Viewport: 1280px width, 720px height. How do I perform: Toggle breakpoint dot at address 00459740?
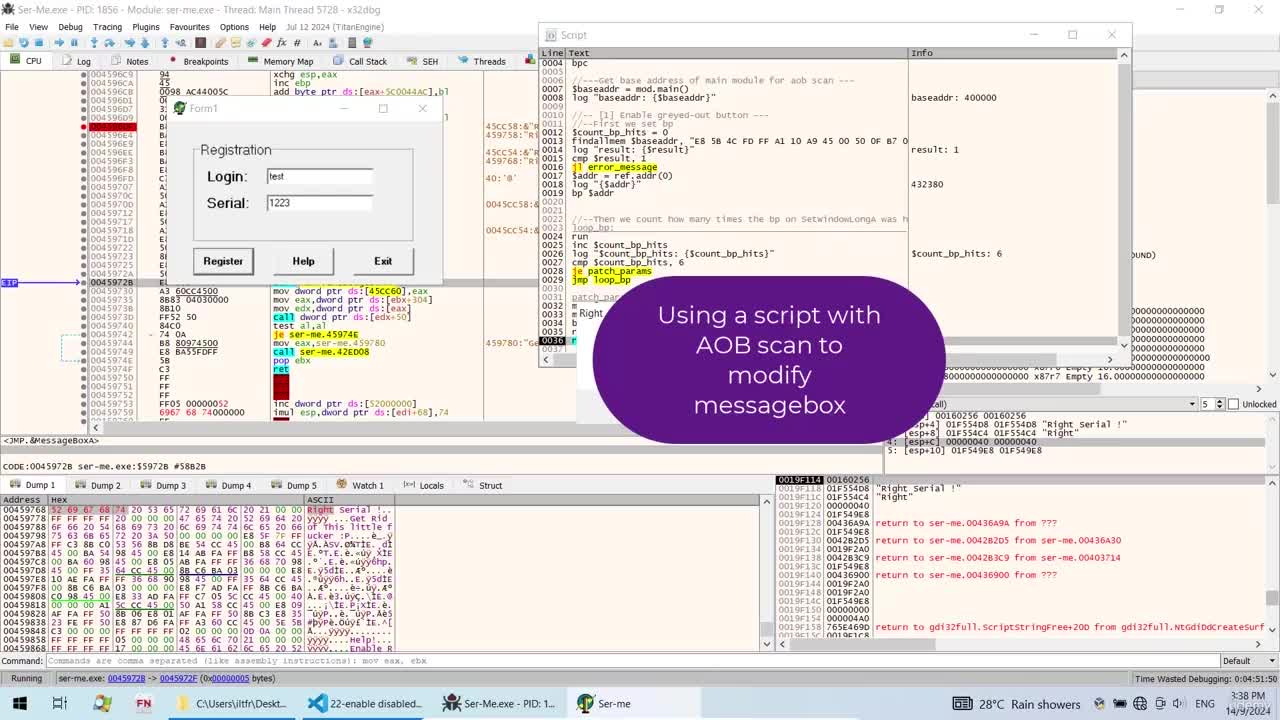(83, 326)
